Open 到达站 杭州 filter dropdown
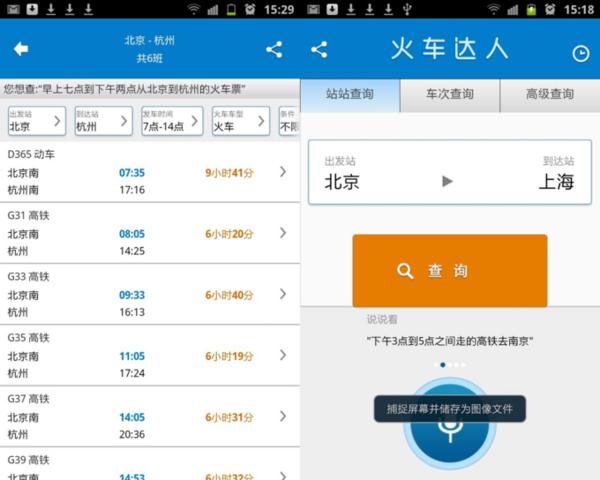600x480 pixels. coord(104,121)
